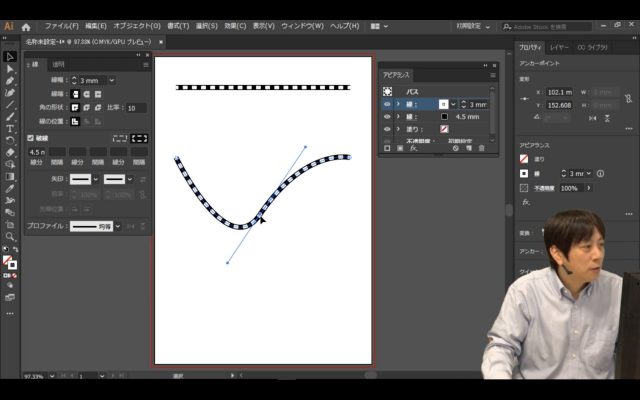
Task: Select the Type tool
Action: point(10,129)
